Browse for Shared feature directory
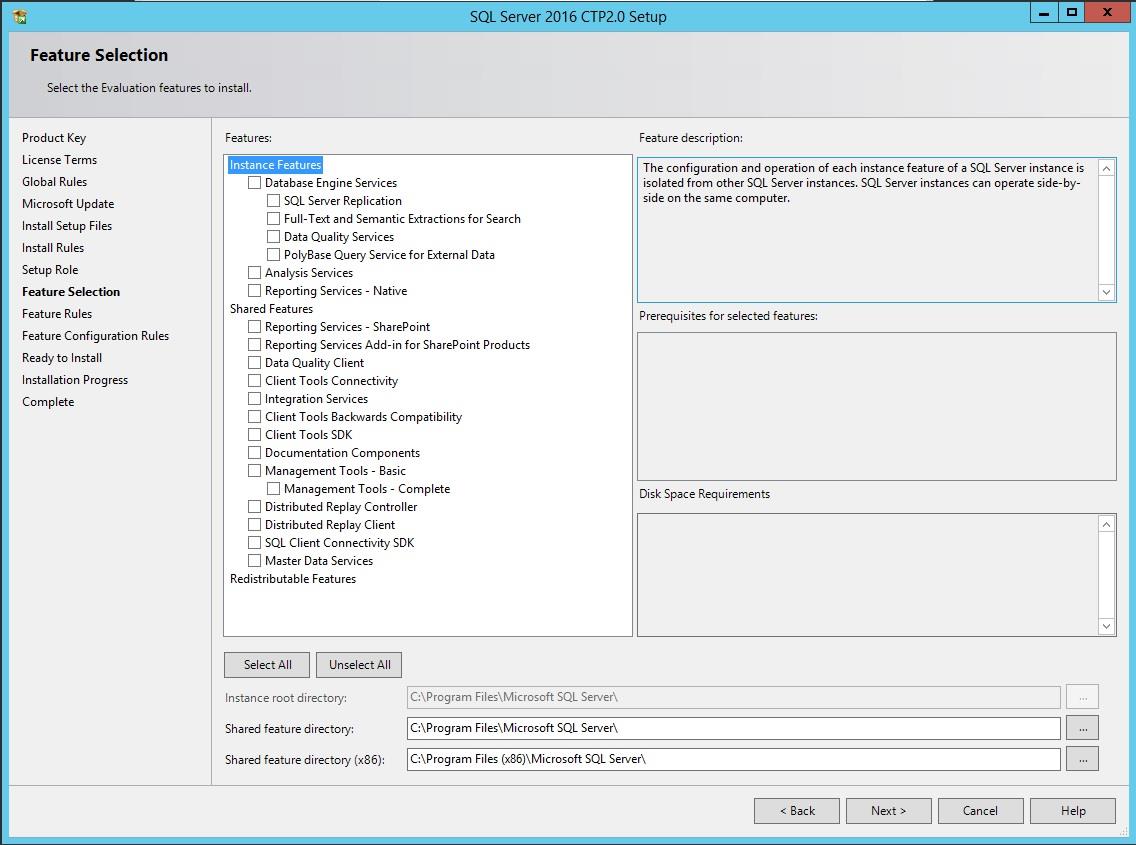The height and width of the screenshot is (845, 1136). point(1082,728)
